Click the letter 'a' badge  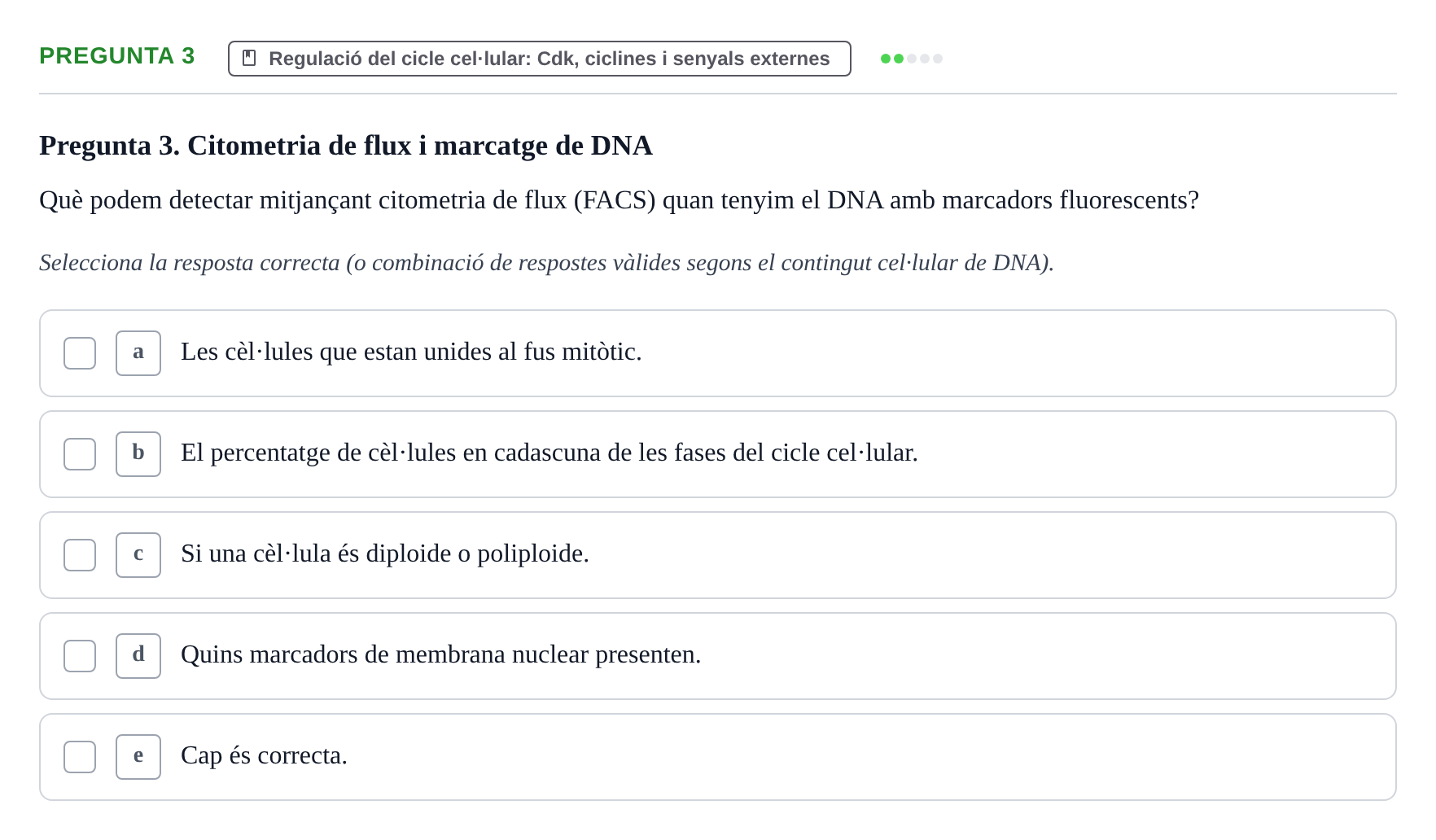[x=138, y=353]
